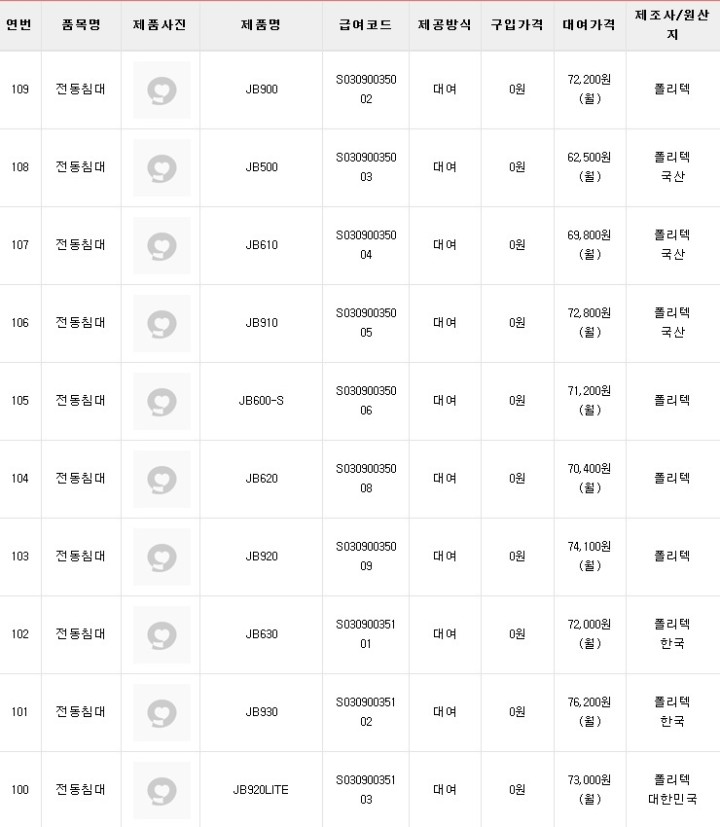
Task: Select row number 105 in 연번 column
Action: pyautogui.click(x=20, y=401)
